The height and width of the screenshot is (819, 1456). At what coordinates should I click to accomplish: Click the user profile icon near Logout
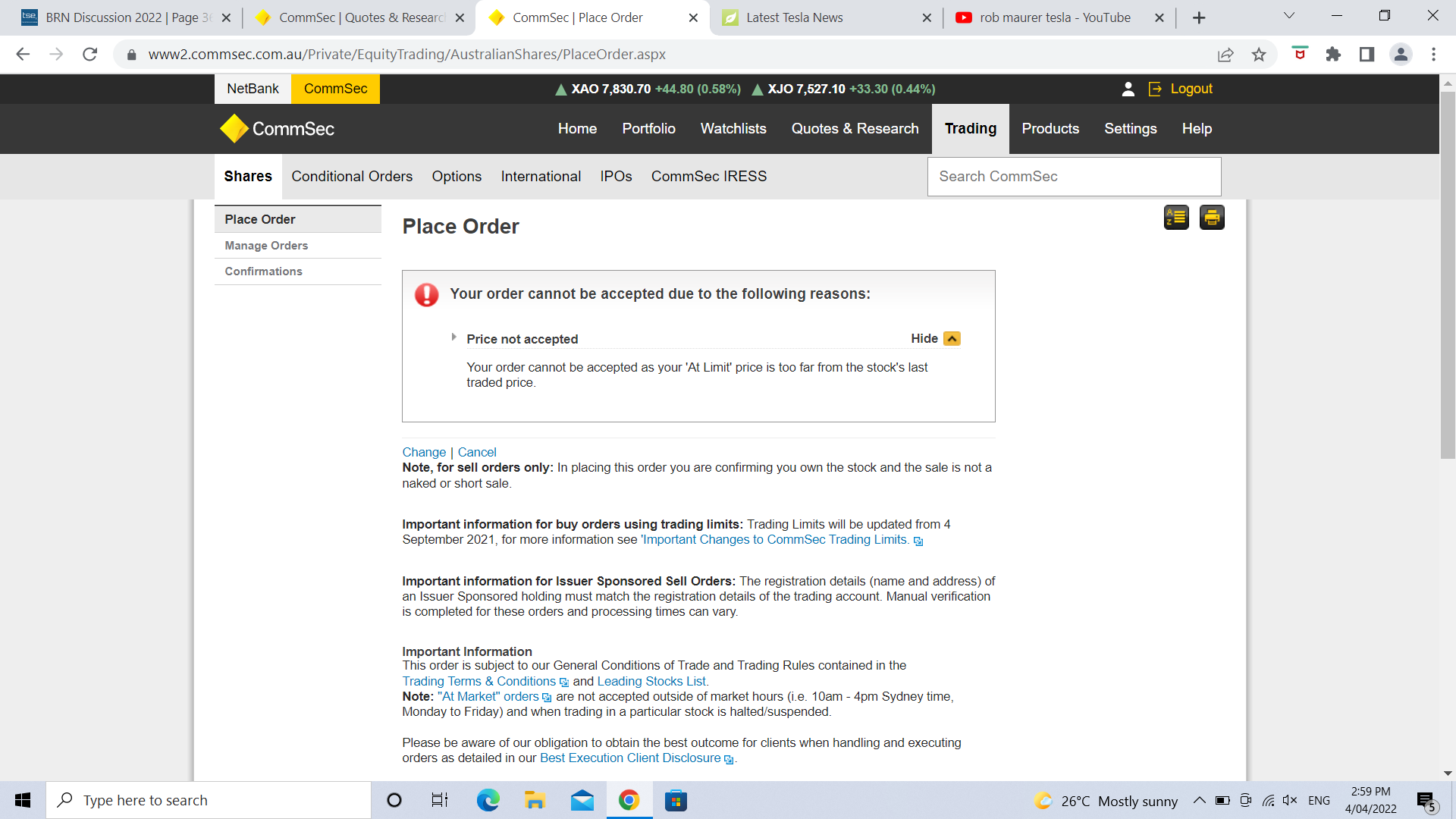(1128, 89)
